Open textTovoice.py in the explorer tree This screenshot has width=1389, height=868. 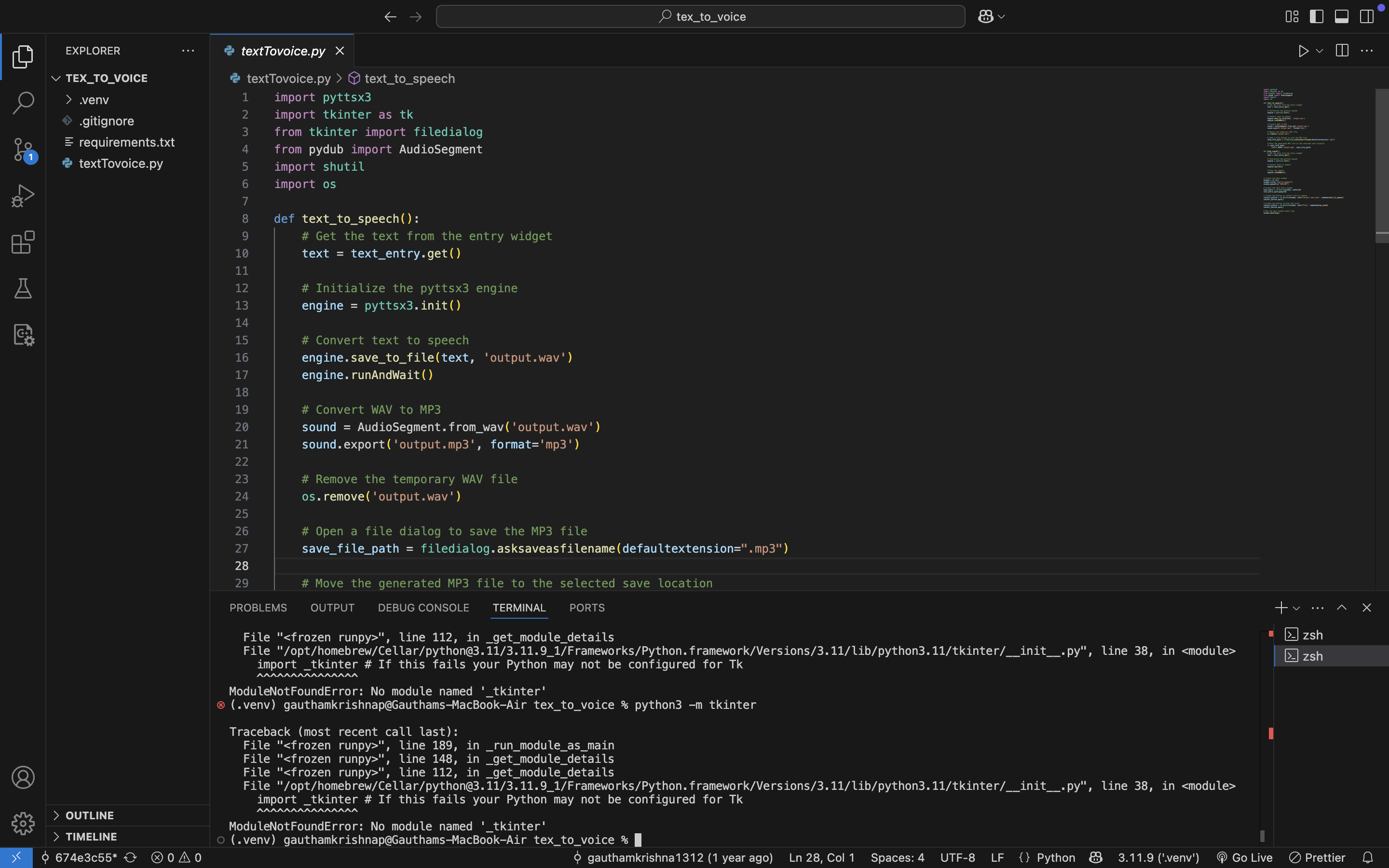click(121, 163)
